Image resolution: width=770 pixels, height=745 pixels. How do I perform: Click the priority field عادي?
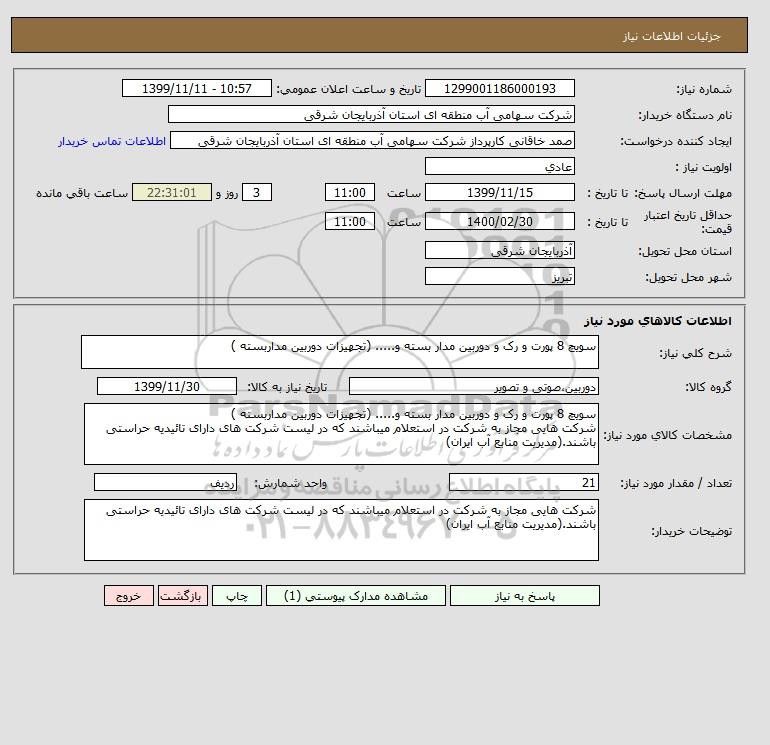point(499,166)
